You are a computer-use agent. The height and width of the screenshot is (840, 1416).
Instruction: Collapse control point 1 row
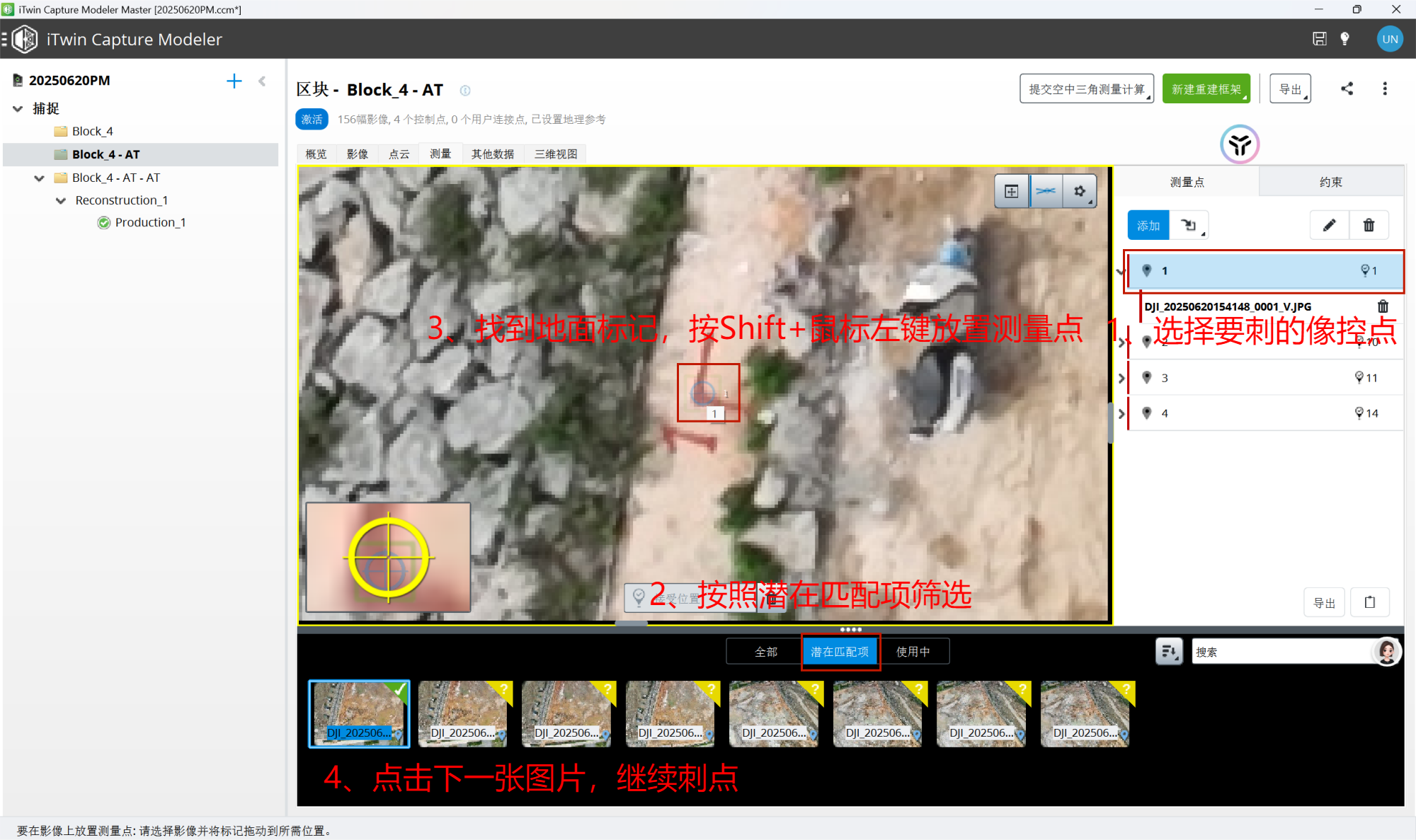[x=1121, y=271]
